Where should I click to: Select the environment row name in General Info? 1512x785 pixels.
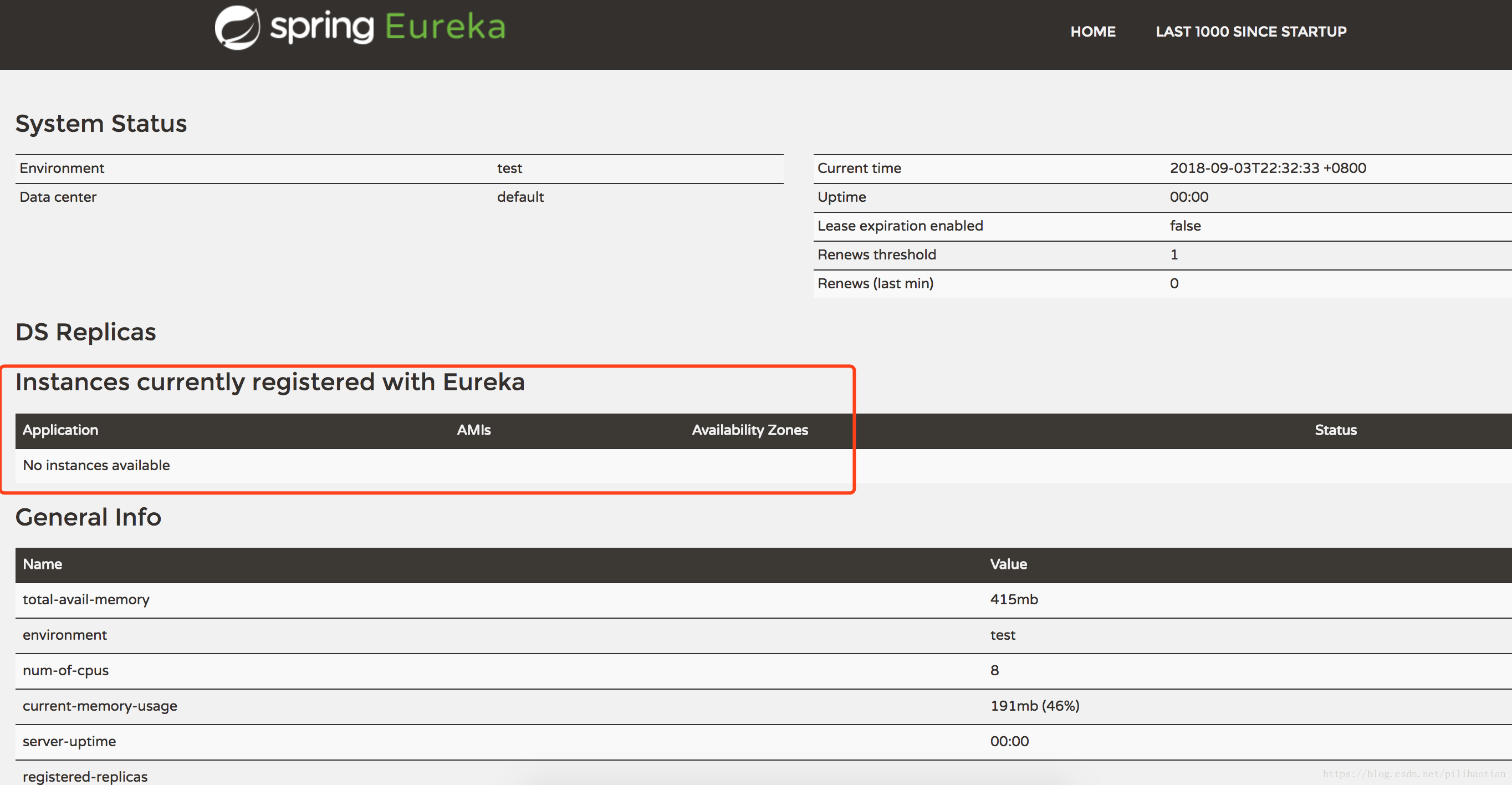tap(64, 635)
